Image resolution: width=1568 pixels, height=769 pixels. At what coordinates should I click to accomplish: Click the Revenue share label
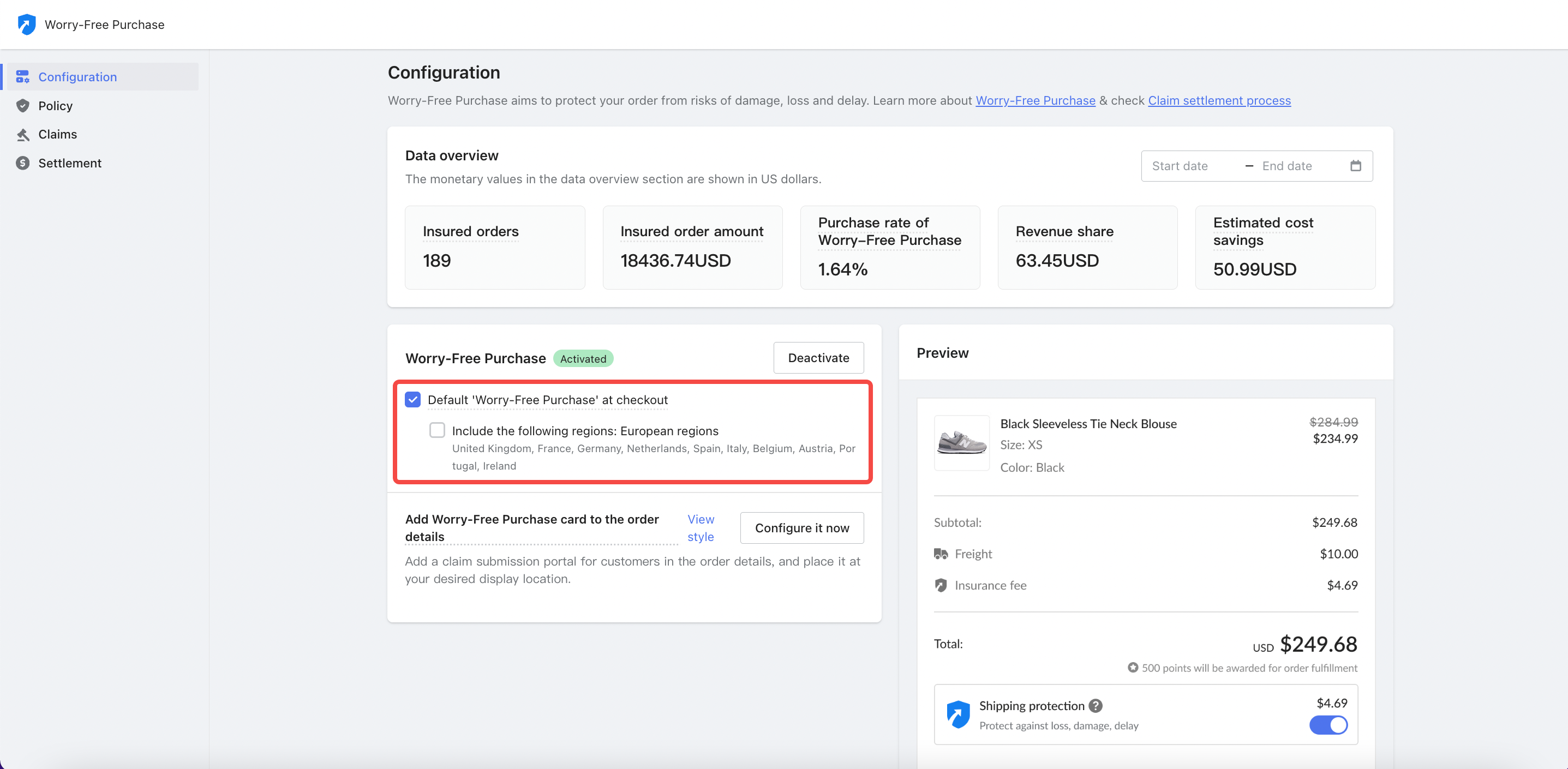click(1064, 231)
